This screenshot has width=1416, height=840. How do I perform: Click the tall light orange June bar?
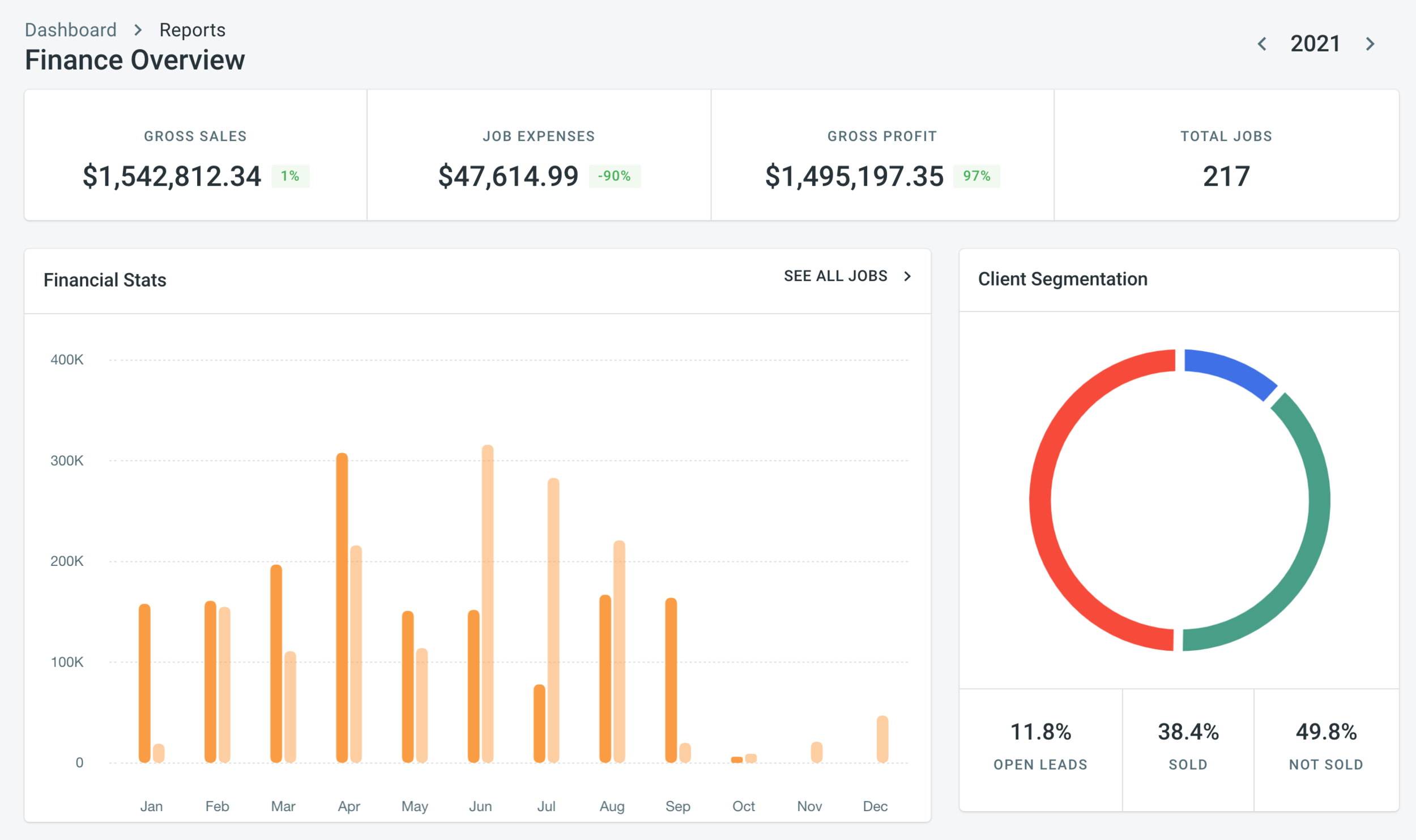(487, 603)
